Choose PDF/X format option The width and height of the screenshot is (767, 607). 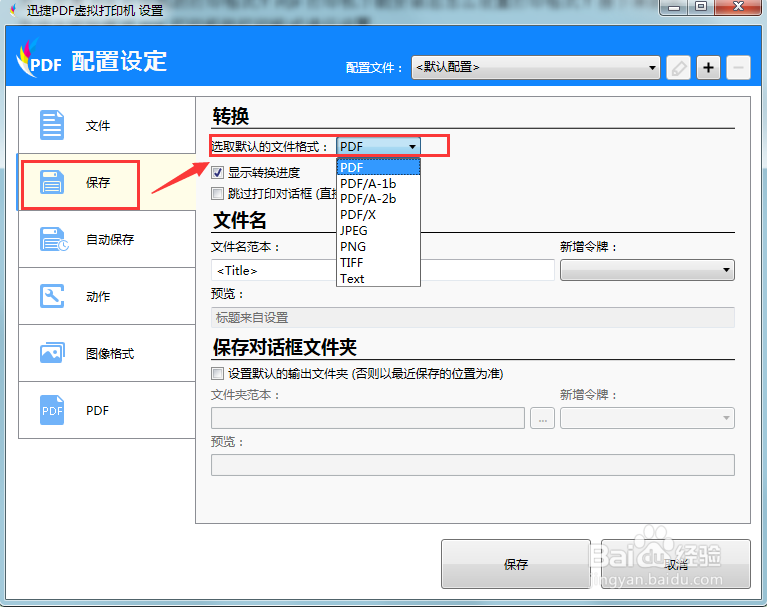click(x=378, y=215)
